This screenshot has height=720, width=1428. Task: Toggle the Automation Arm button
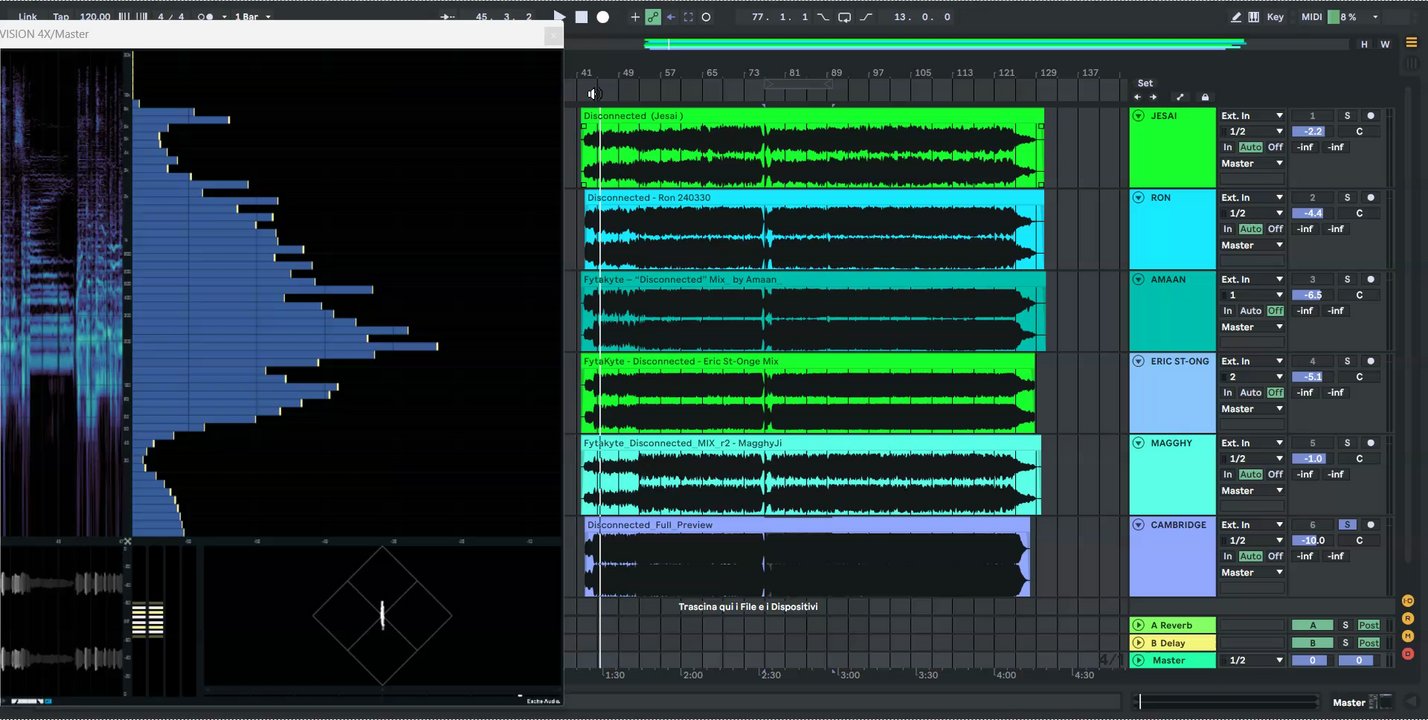point(653,17)
